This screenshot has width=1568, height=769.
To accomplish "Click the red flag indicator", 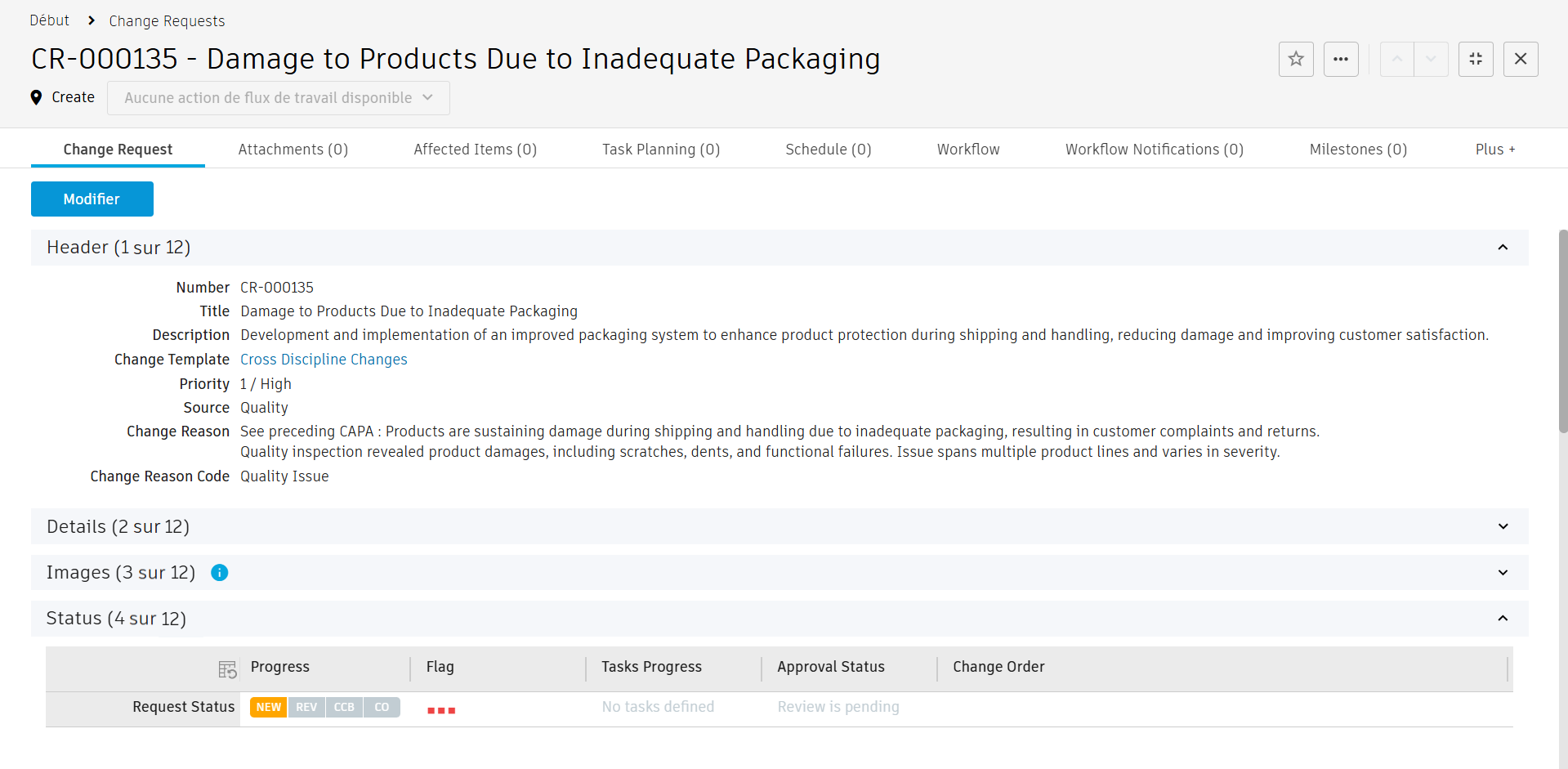I will [441, 710].
